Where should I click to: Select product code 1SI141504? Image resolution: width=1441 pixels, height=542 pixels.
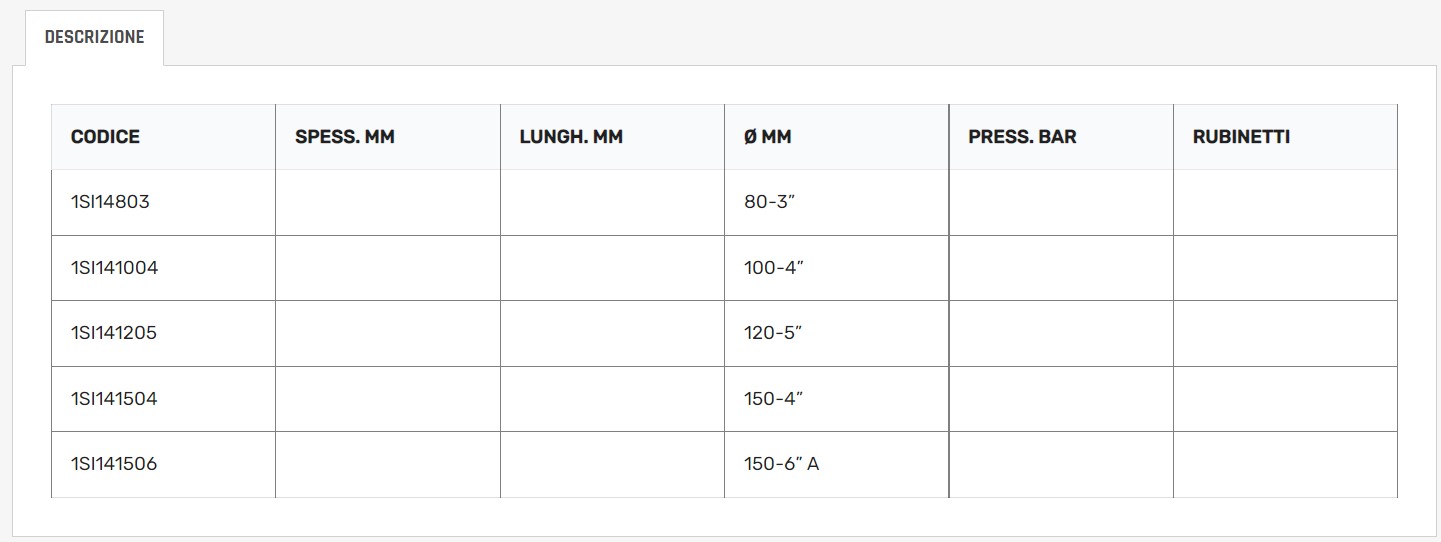tap(114, 399)
